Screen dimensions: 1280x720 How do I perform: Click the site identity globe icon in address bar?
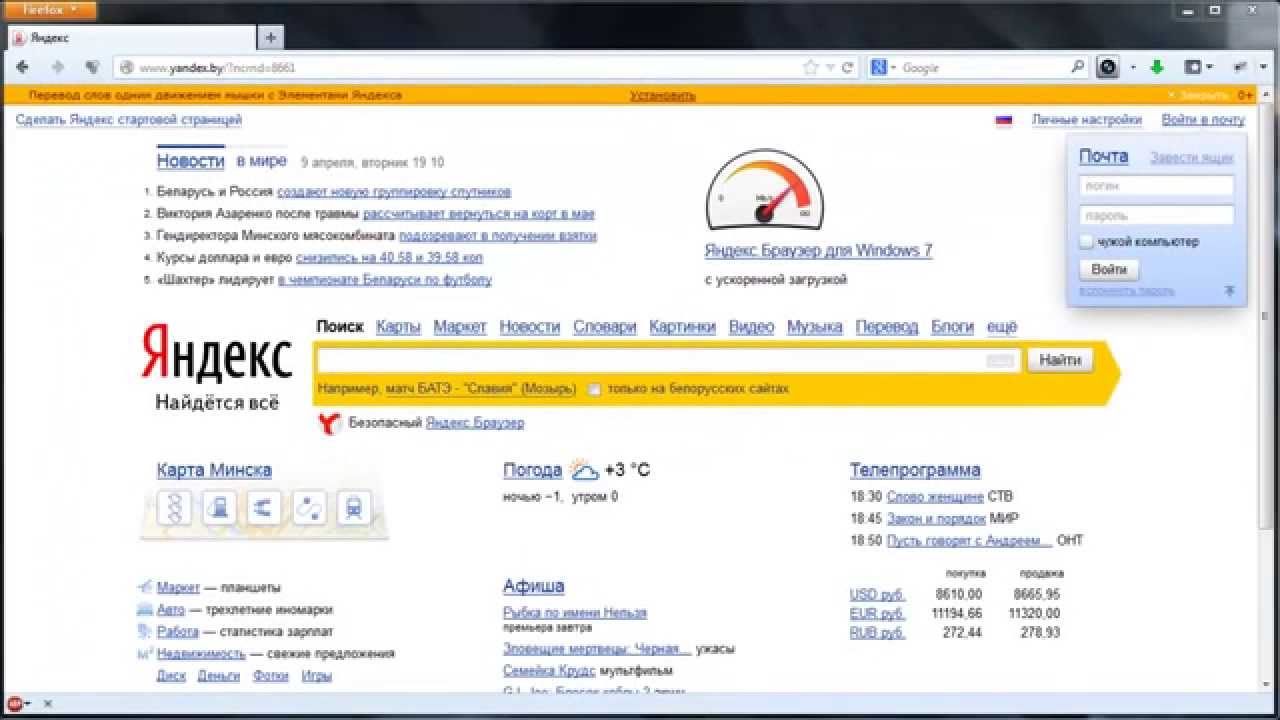127,68
